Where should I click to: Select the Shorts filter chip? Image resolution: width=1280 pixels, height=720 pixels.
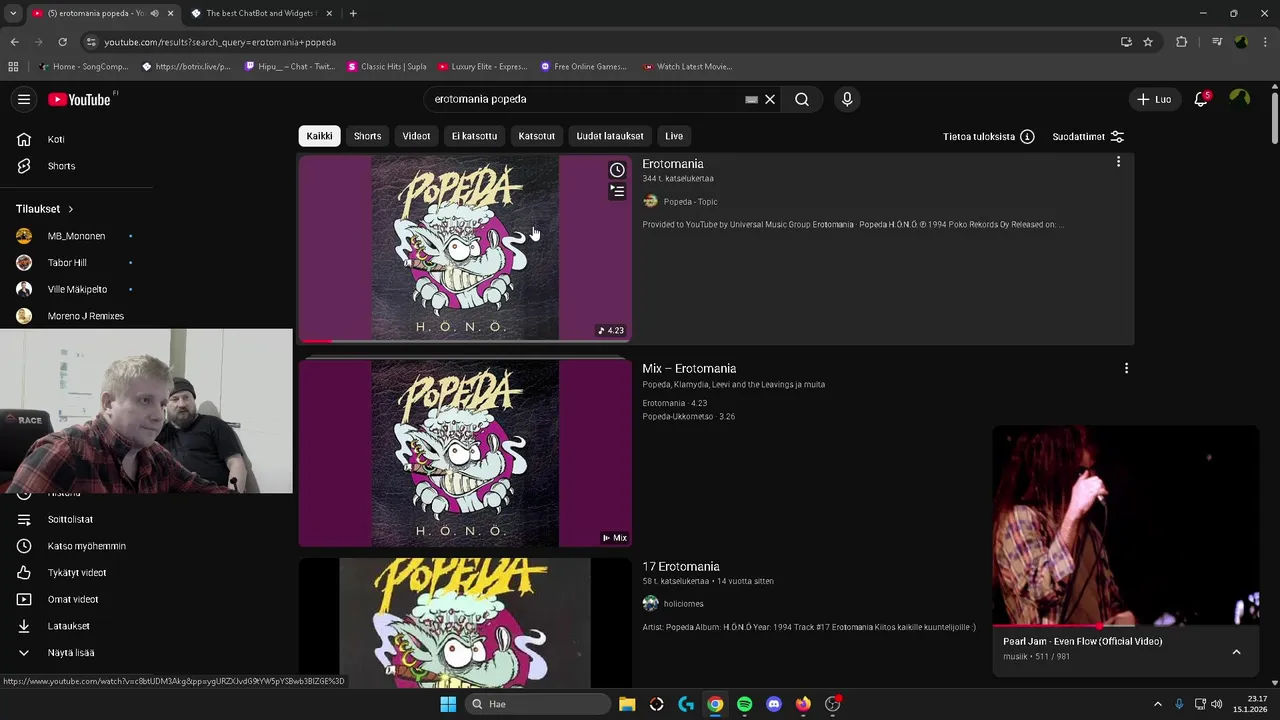367,136
